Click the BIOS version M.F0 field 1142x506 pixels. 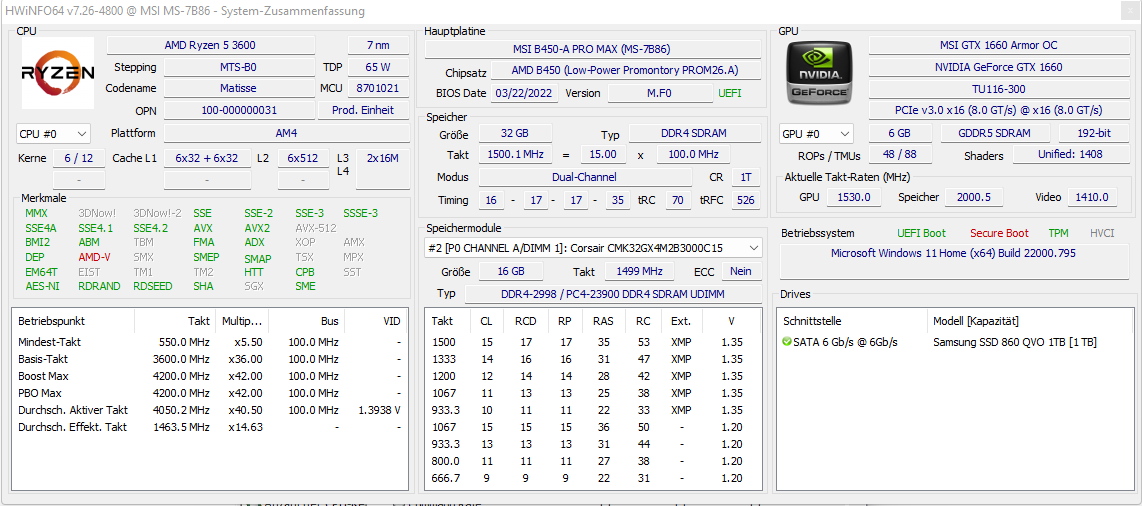661,93
